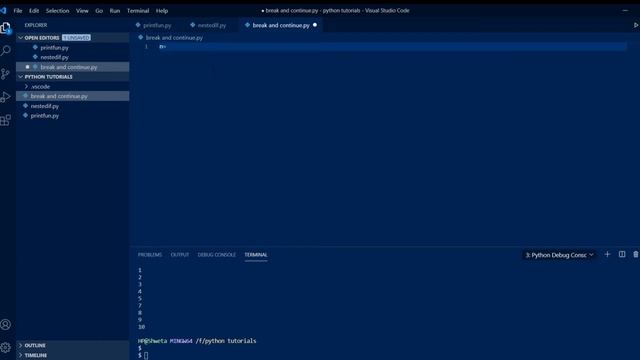Open the Edit menu
Viewport: 640px width, 360px height.
point(34,11)
